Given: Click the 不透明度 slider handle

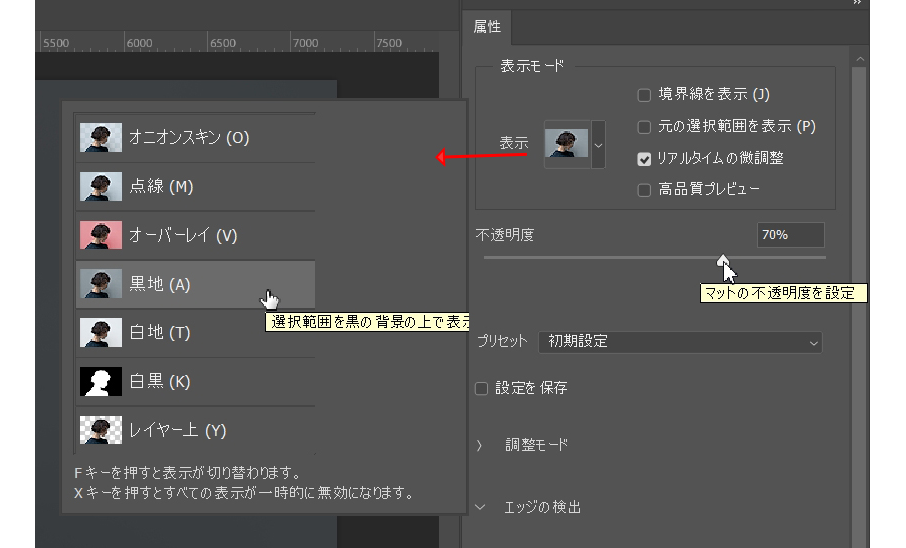Looking at the screenshot, I should pos(722,260).
